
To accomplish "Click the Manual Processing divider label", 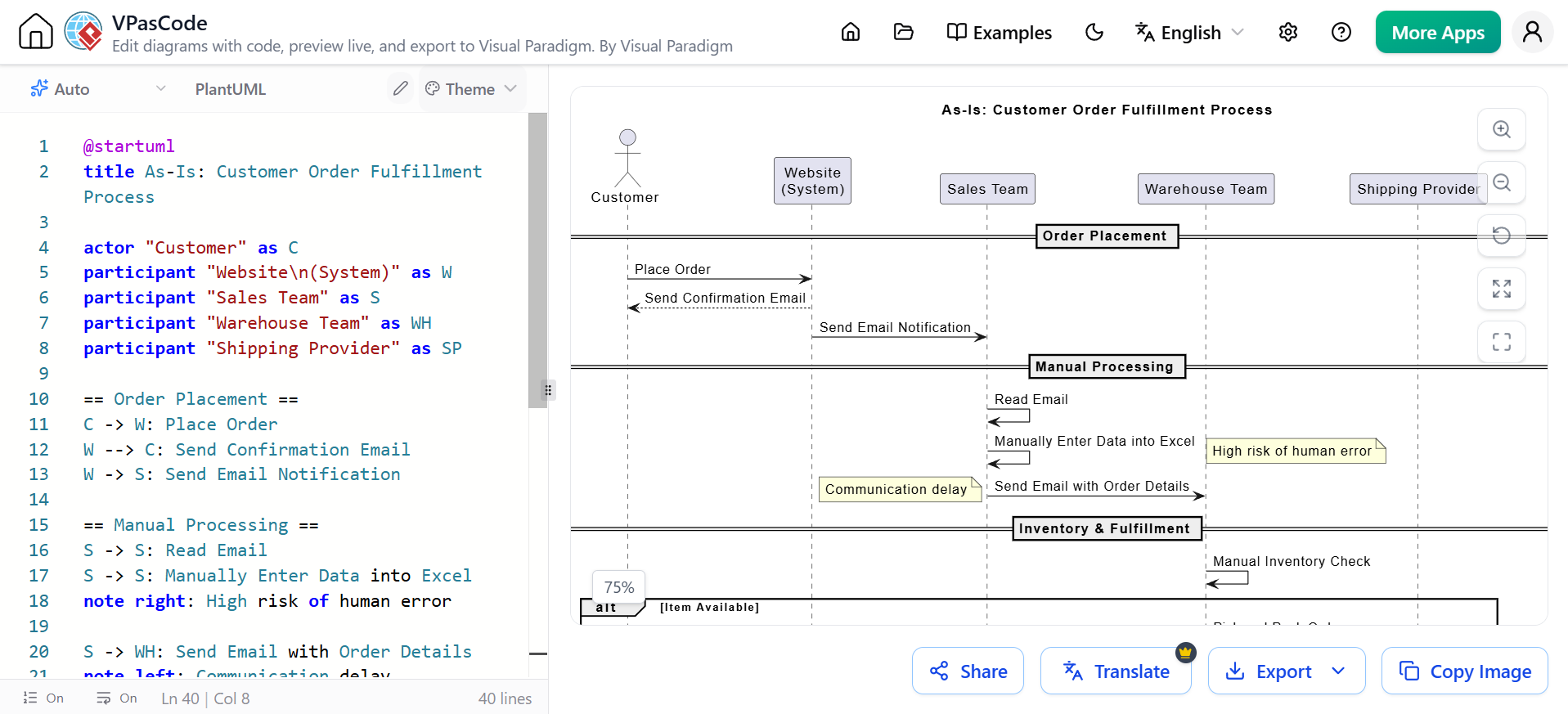I will pyautogui.click(x=1107, y=366).
